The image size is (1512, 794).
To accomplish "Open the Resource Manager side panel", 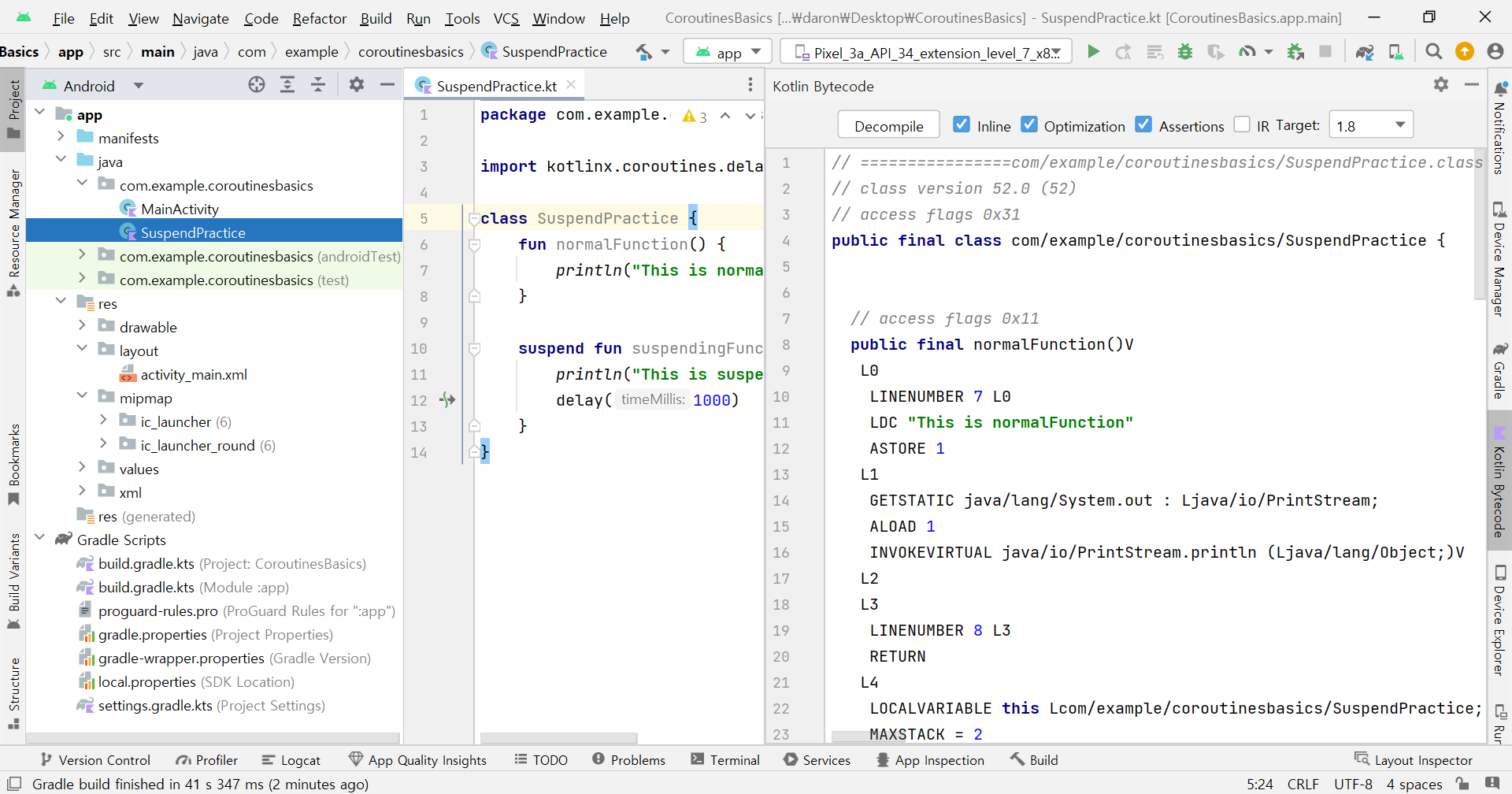I will click(13, 232).
